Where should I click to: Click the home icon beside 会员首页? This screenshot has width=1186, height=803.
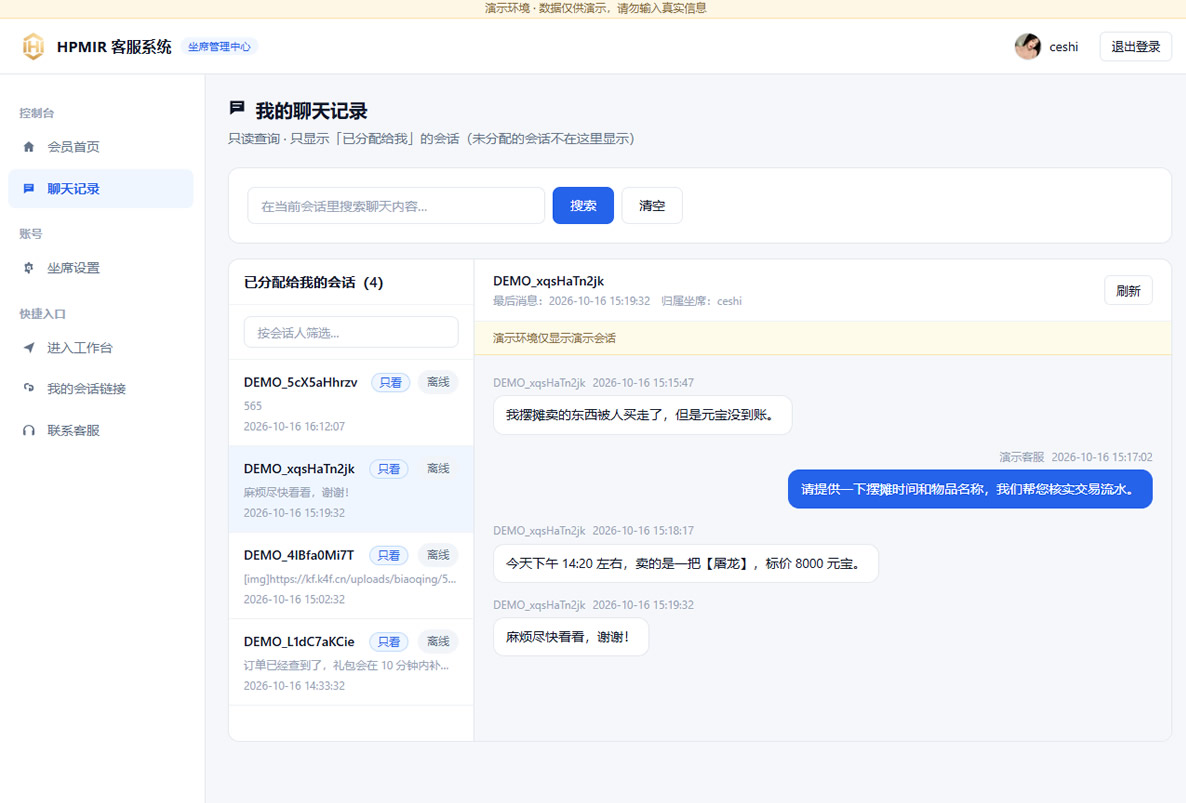coord(29,147)
